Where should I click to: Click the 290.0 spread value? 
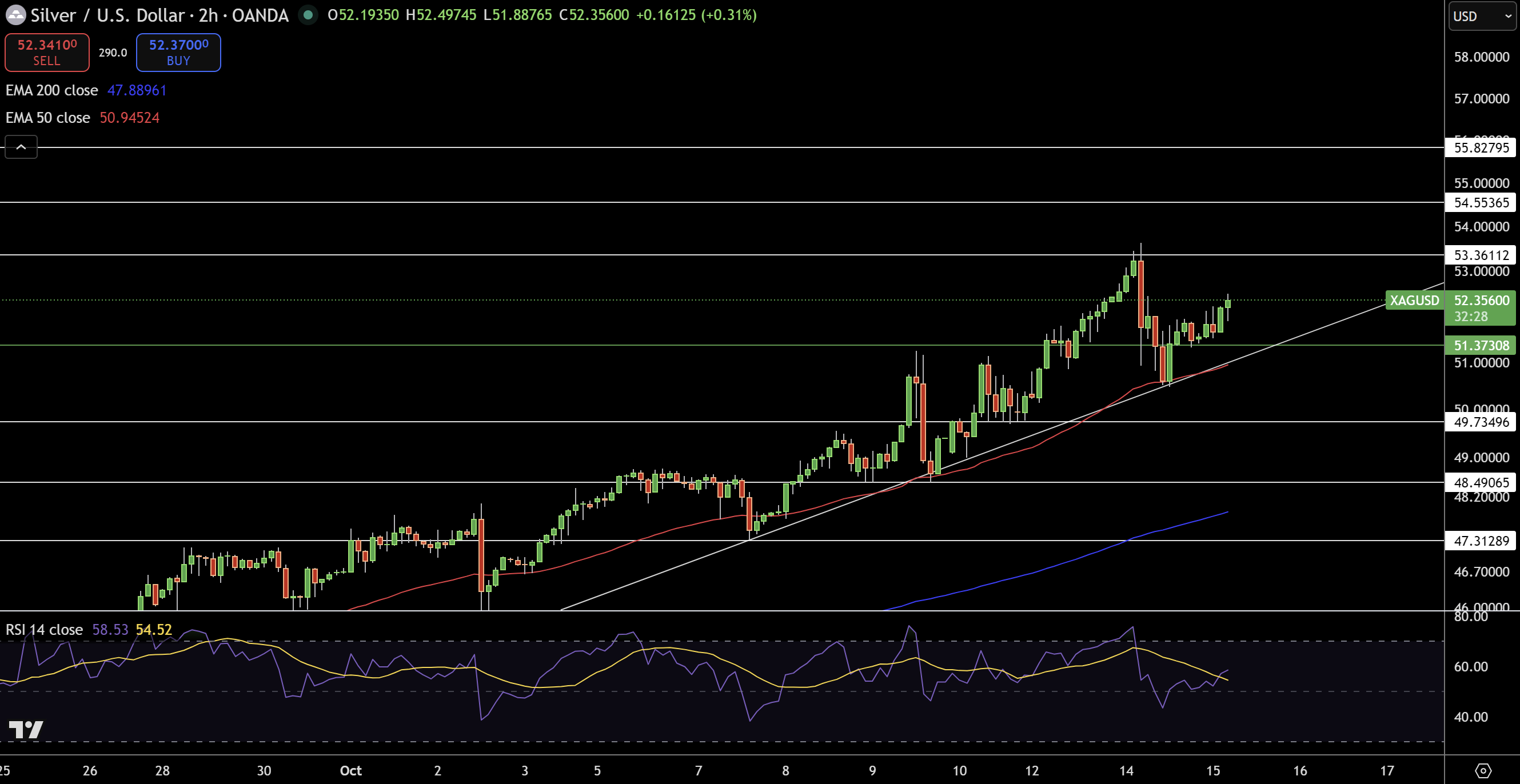click(x=113, y=53)
